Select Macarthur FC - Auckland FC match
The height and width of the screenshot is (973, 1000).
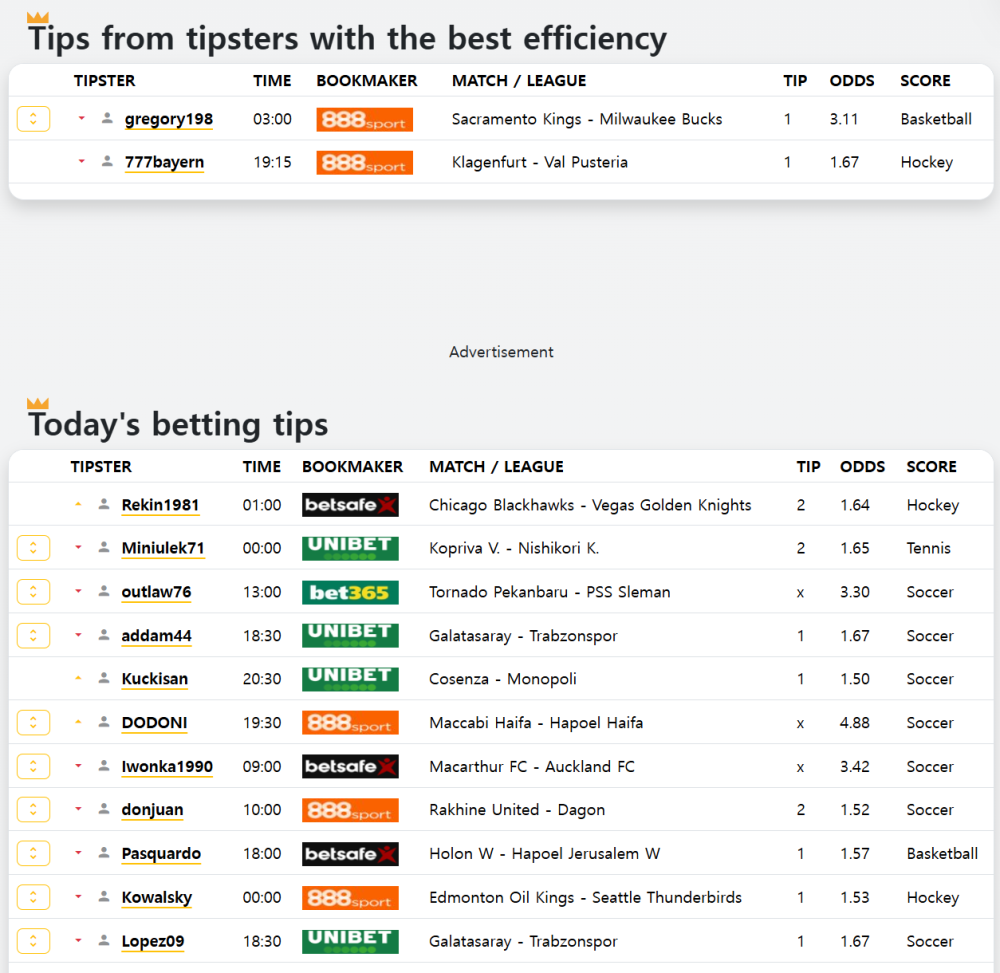tap(532, 766)
